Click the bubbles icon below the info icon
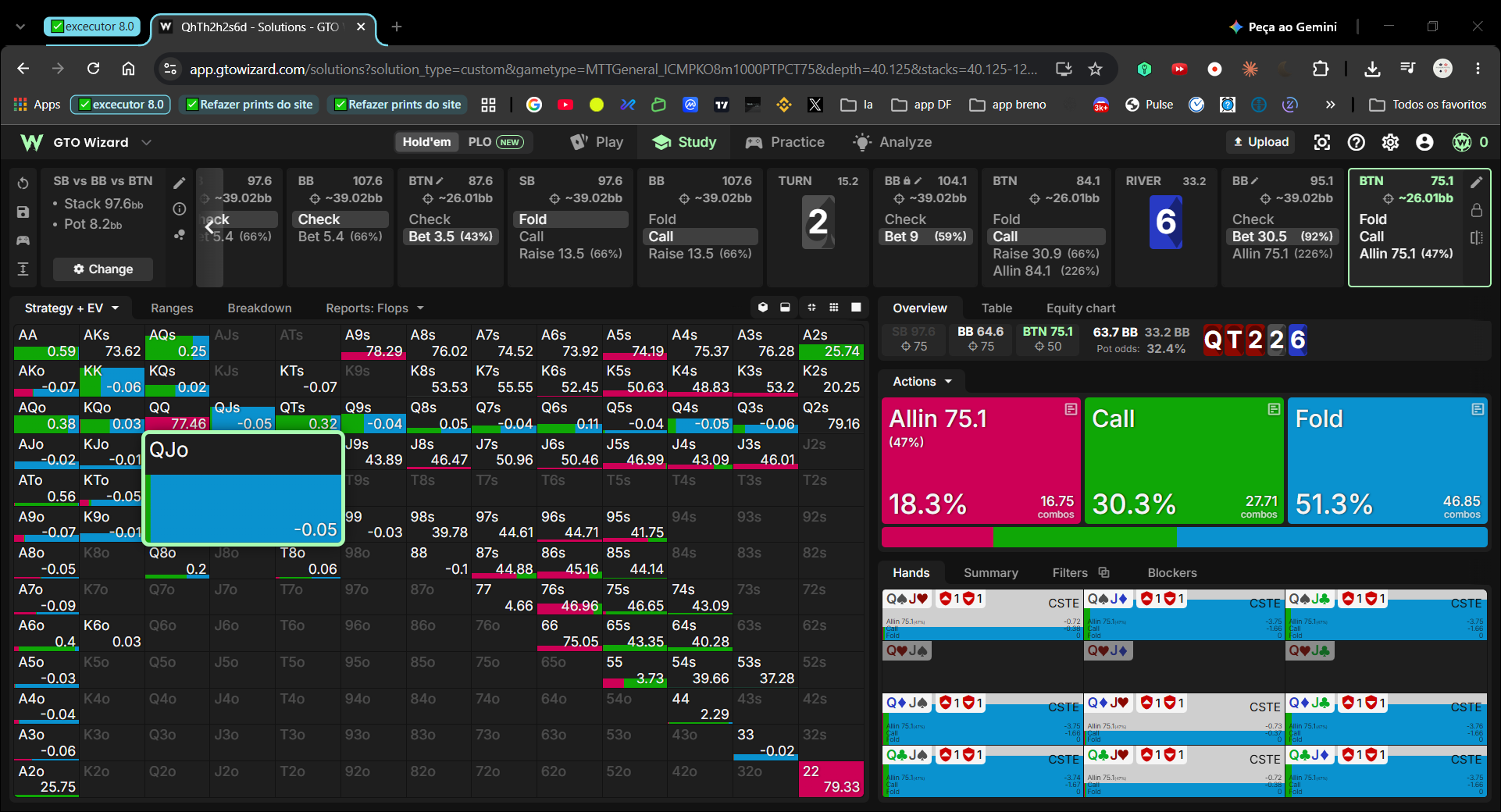 pos(180,234)
